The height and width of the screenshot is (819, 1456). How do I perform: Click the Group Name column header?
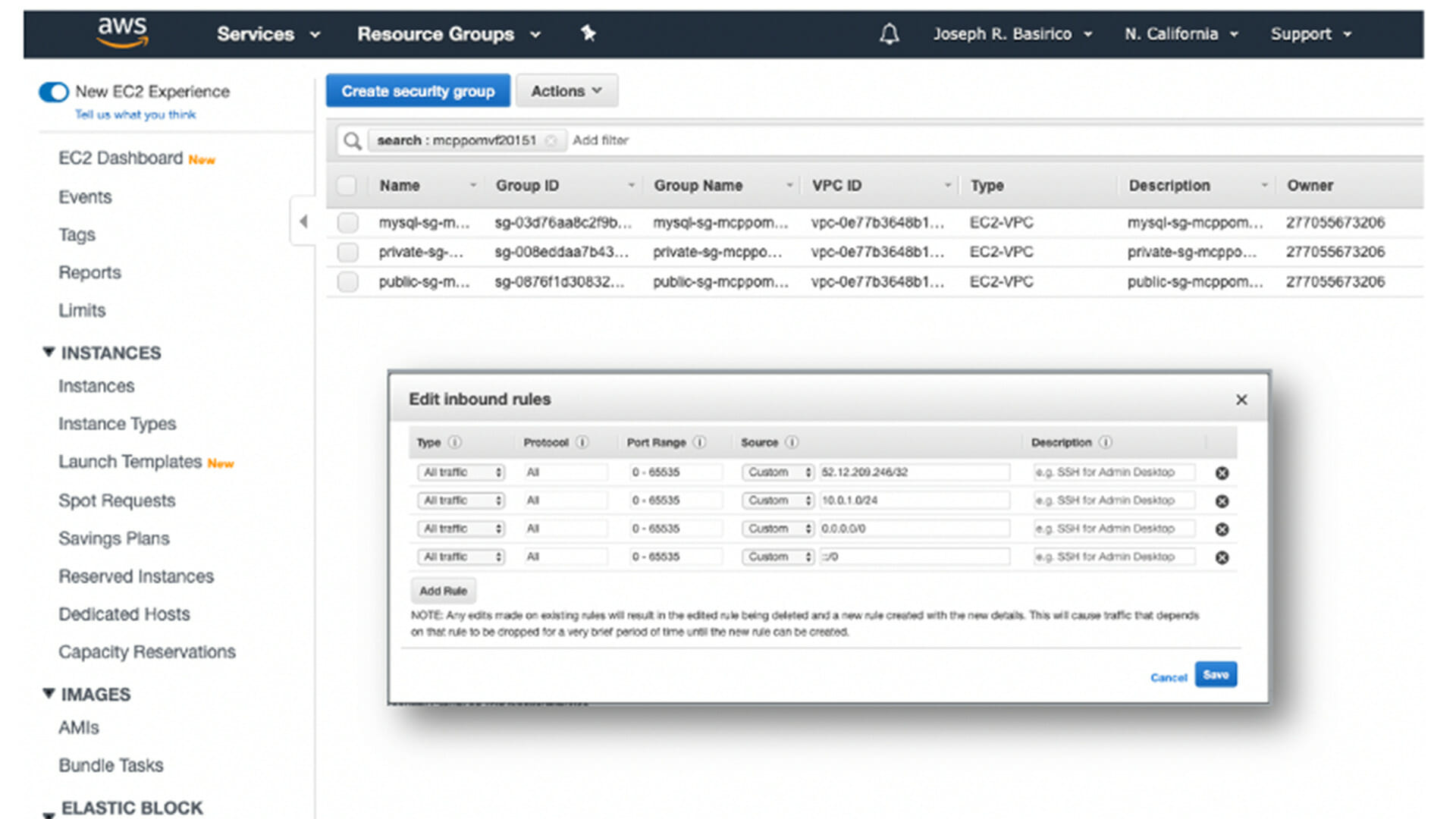[698, 186]
